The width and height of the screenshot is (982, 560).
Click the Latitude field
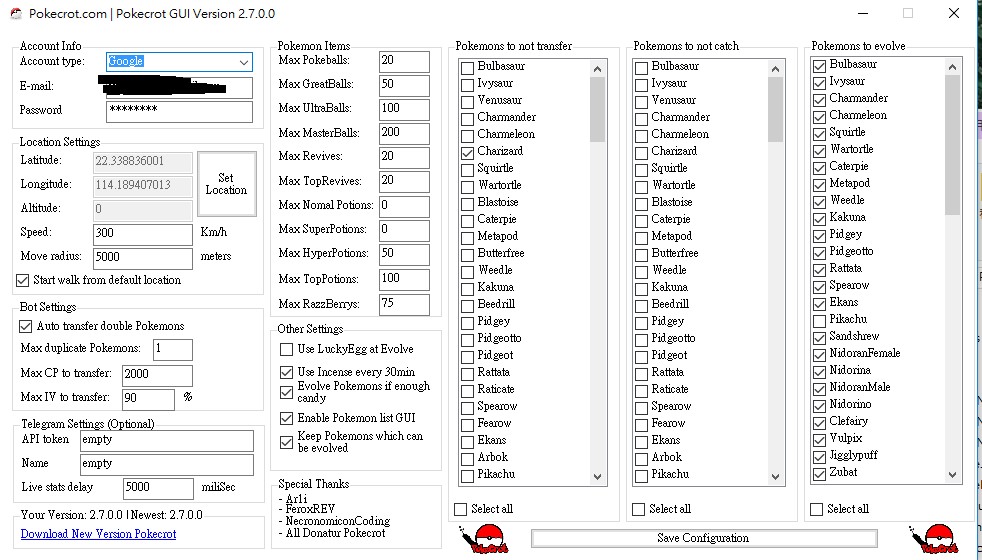coord(143,162)
